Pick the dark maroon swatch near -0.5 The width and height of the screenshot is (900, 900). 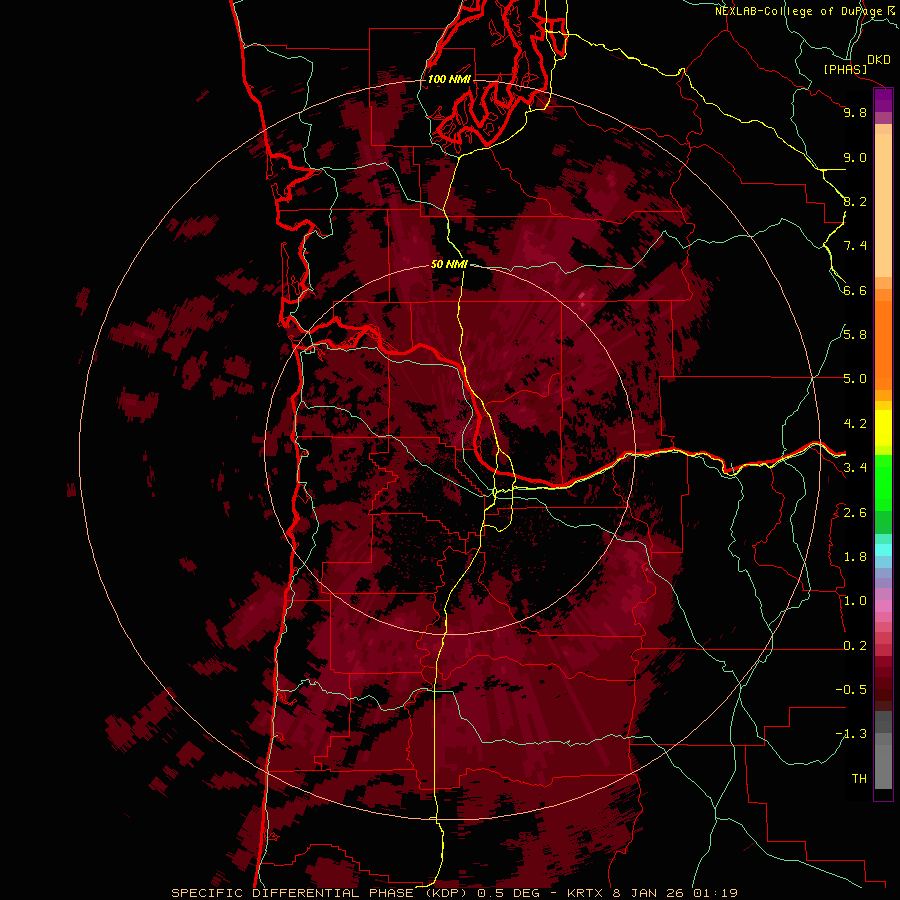(x=883, y=693)
